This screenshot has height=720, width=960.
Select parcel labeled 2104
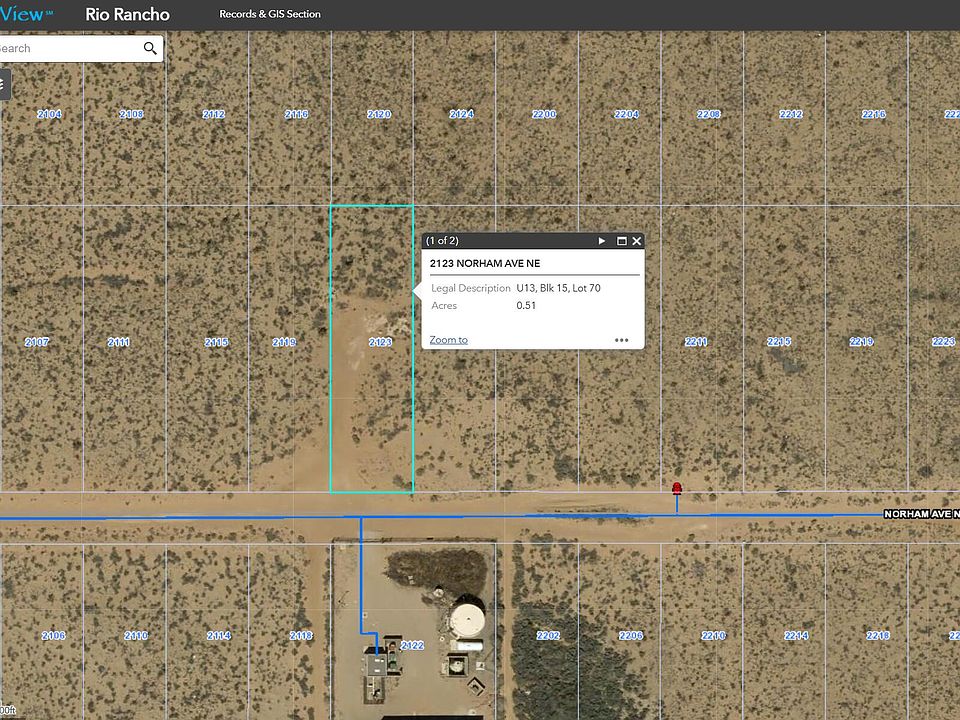(49, 114)
